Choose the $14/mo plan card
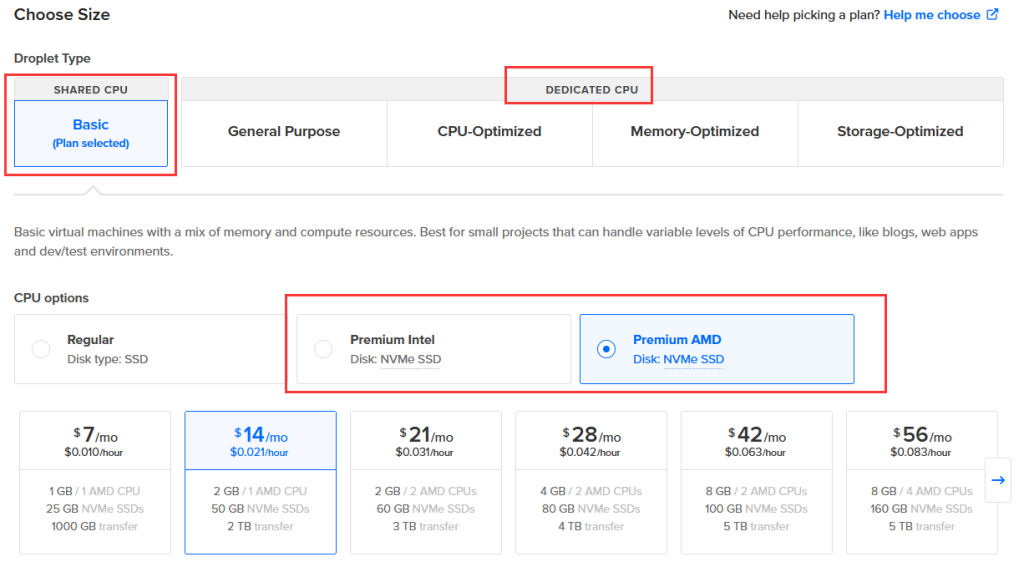 tap(260, 482)
